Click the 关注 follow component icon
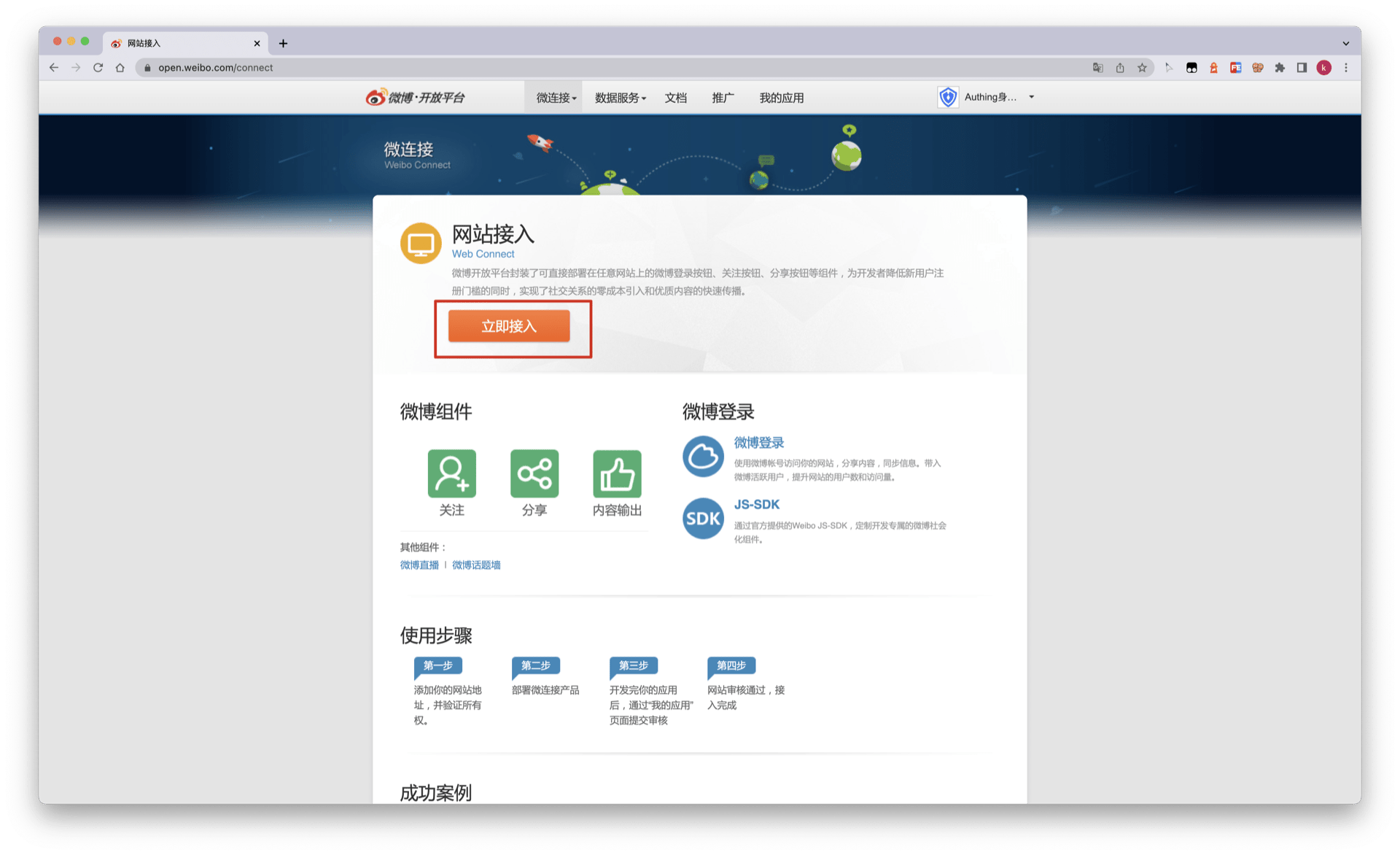The width and height of the screenshot is (1400, 855). tap(451, 473)
